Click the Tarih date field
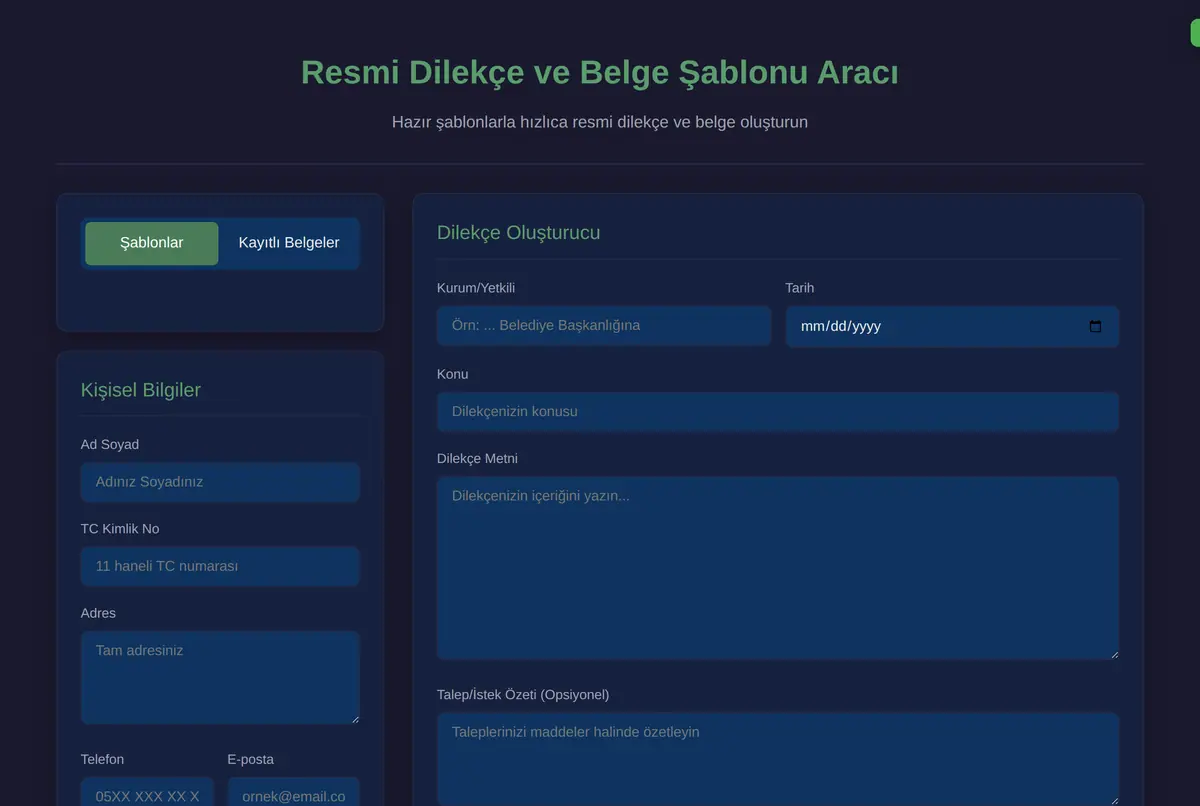Screen dimensions: 1200x806 coord(952,327)
